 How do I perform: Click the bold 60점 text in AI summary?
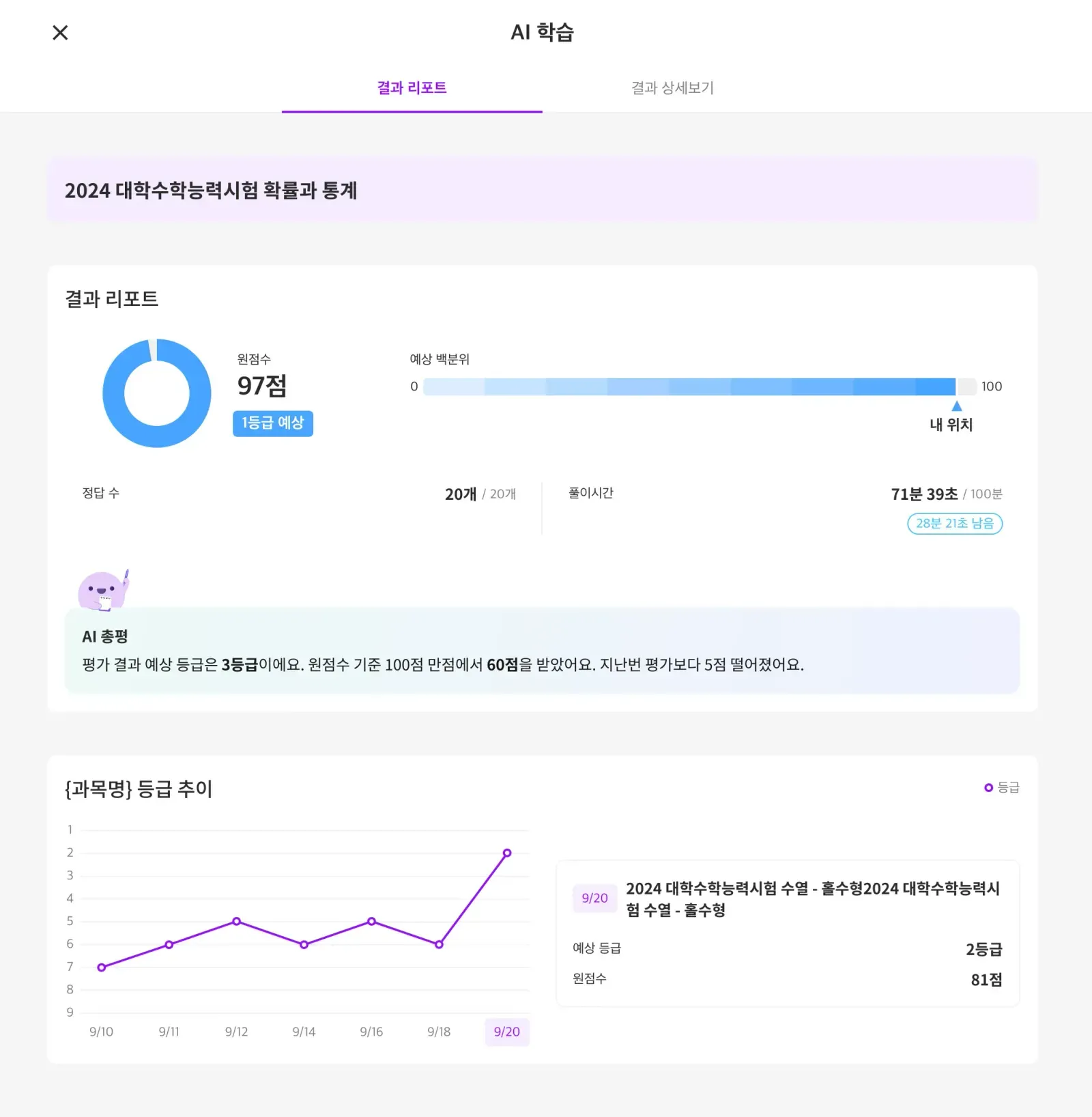pyautogui.click(x=502, y=665)
